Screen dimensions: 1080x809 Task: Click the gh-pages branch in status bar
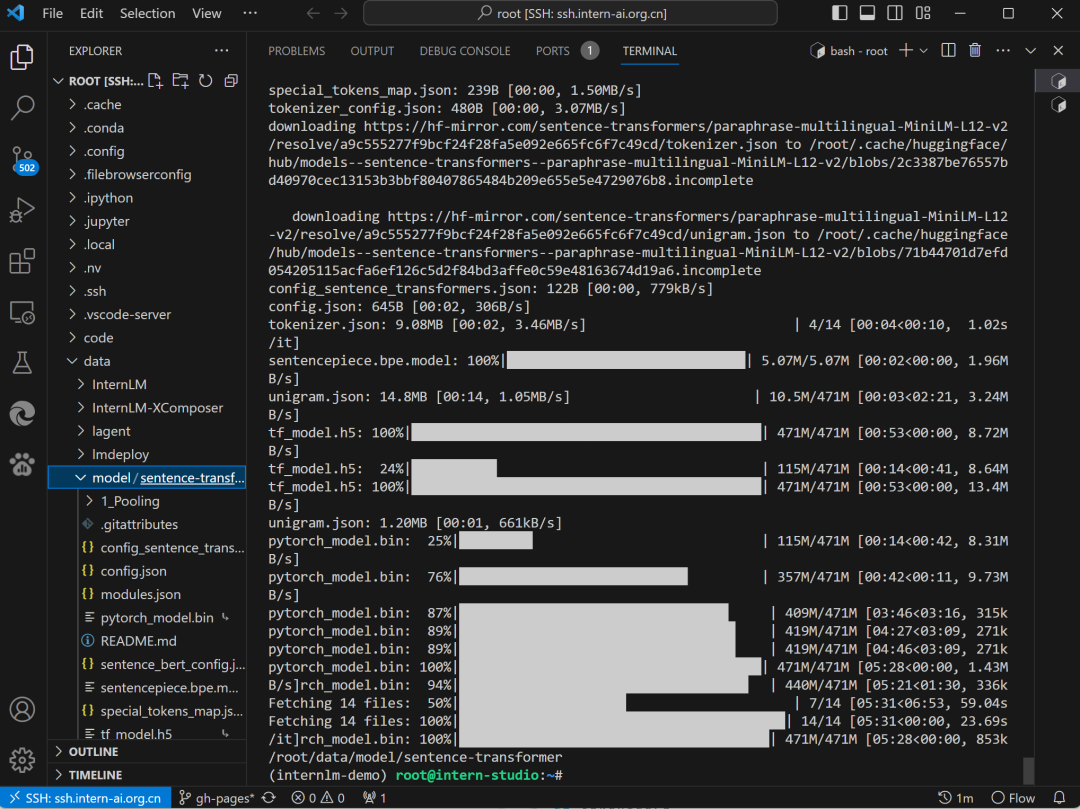(x=216, y=798)
